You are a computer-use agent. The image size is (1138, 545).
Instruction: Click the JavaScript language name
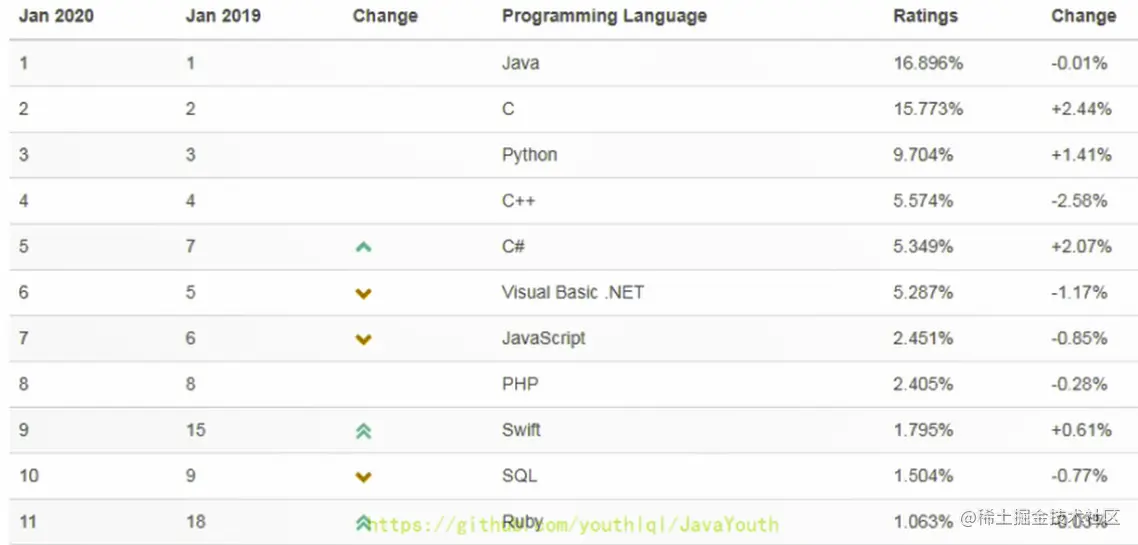click(543, 338)
